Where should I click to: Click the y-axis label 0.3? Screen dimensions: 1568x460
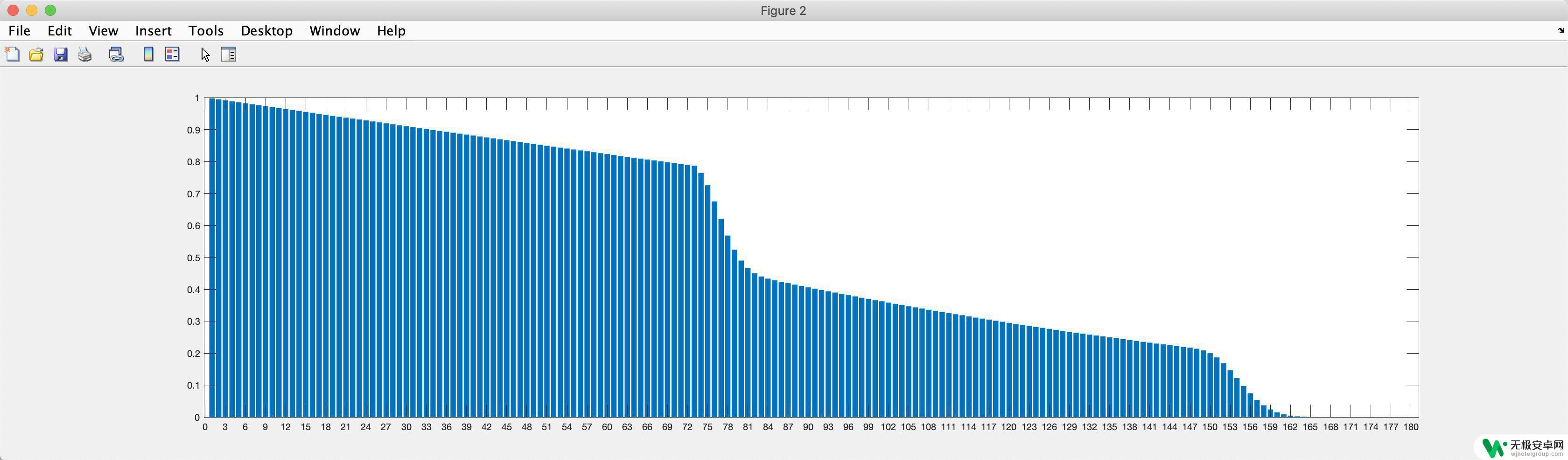194,321
